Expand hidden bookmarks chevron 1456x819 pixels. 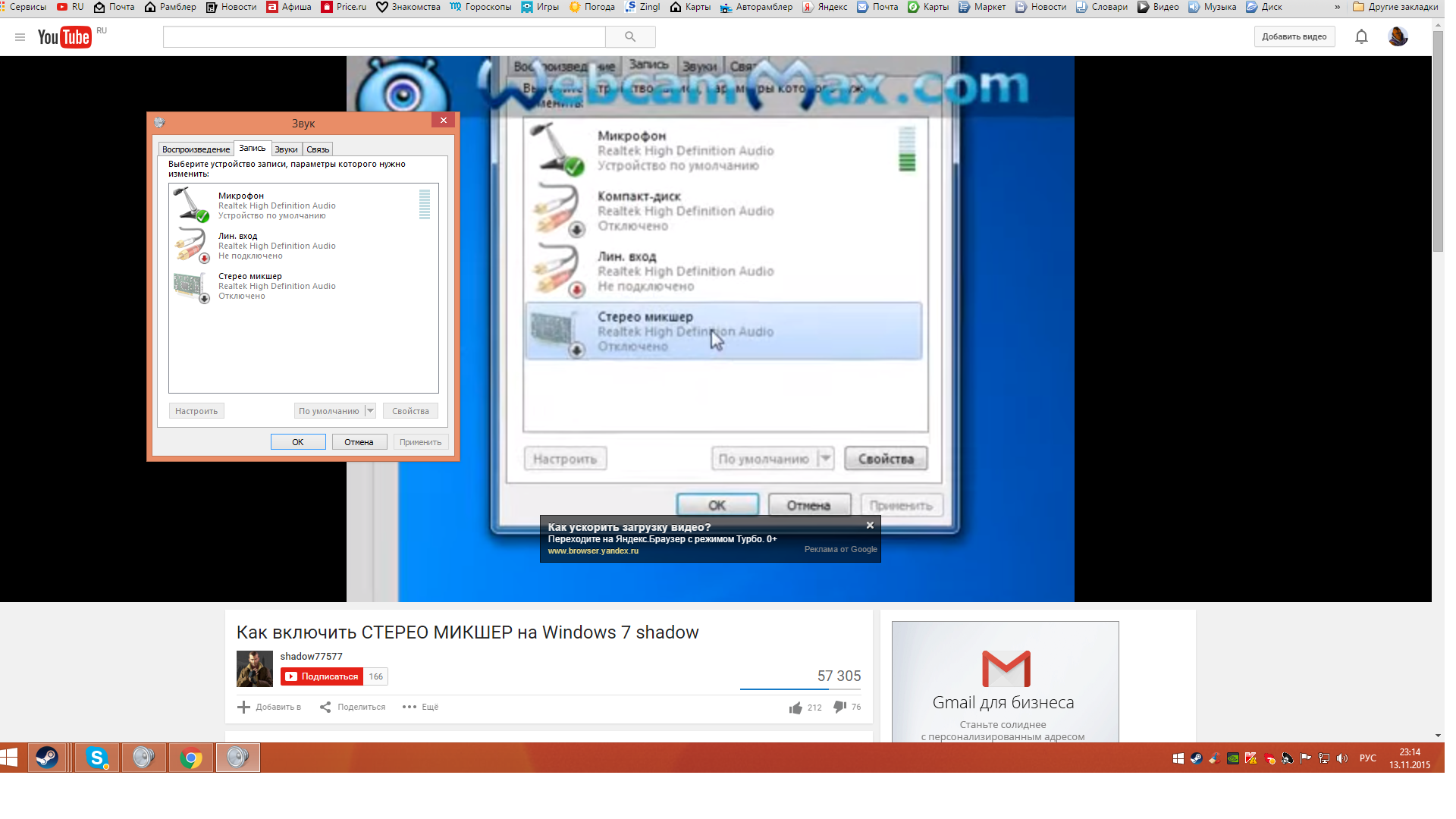[x=1337, y=7]
